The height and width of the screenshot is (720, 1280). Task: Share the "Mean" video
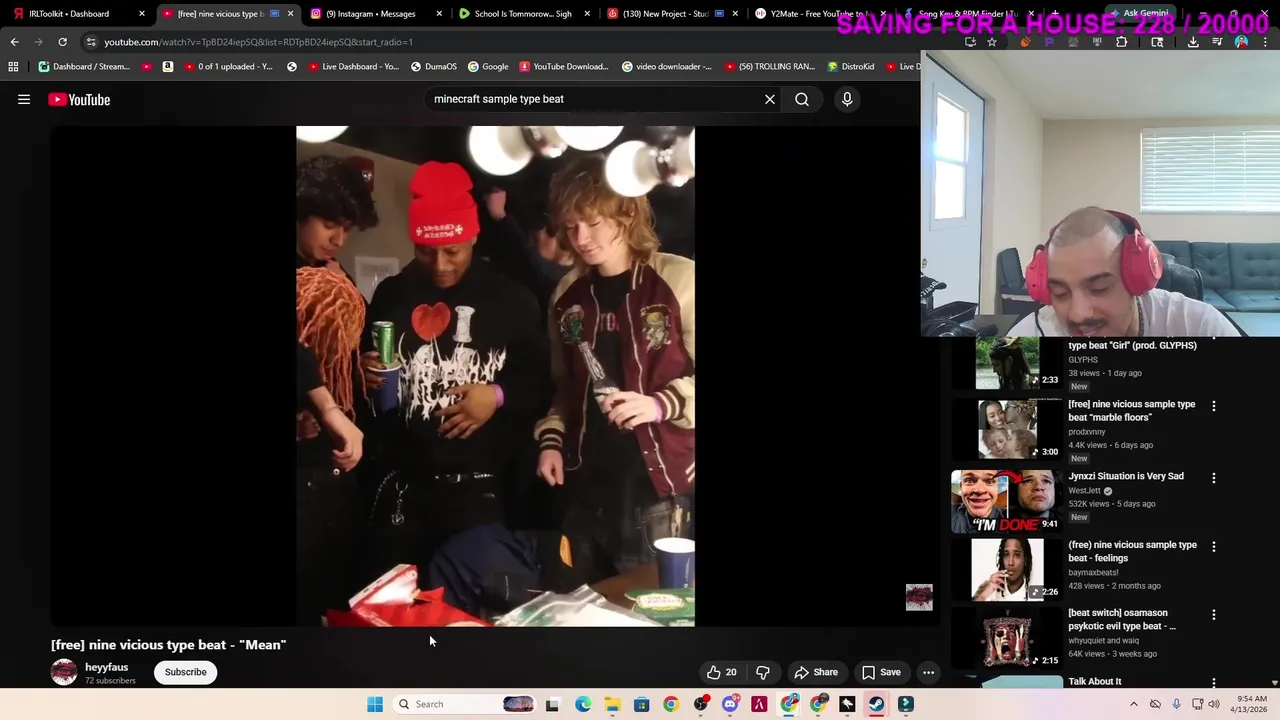coord(816,672)
